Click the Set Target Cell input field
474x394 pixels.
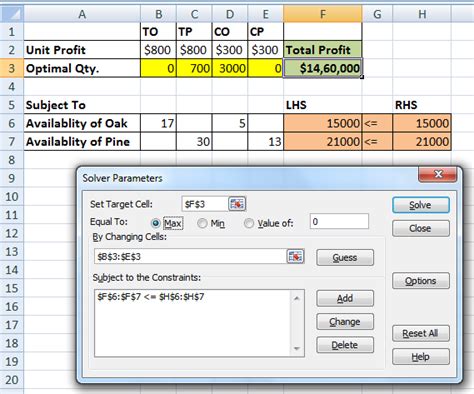pyautogui.click(x=205, y=204)
